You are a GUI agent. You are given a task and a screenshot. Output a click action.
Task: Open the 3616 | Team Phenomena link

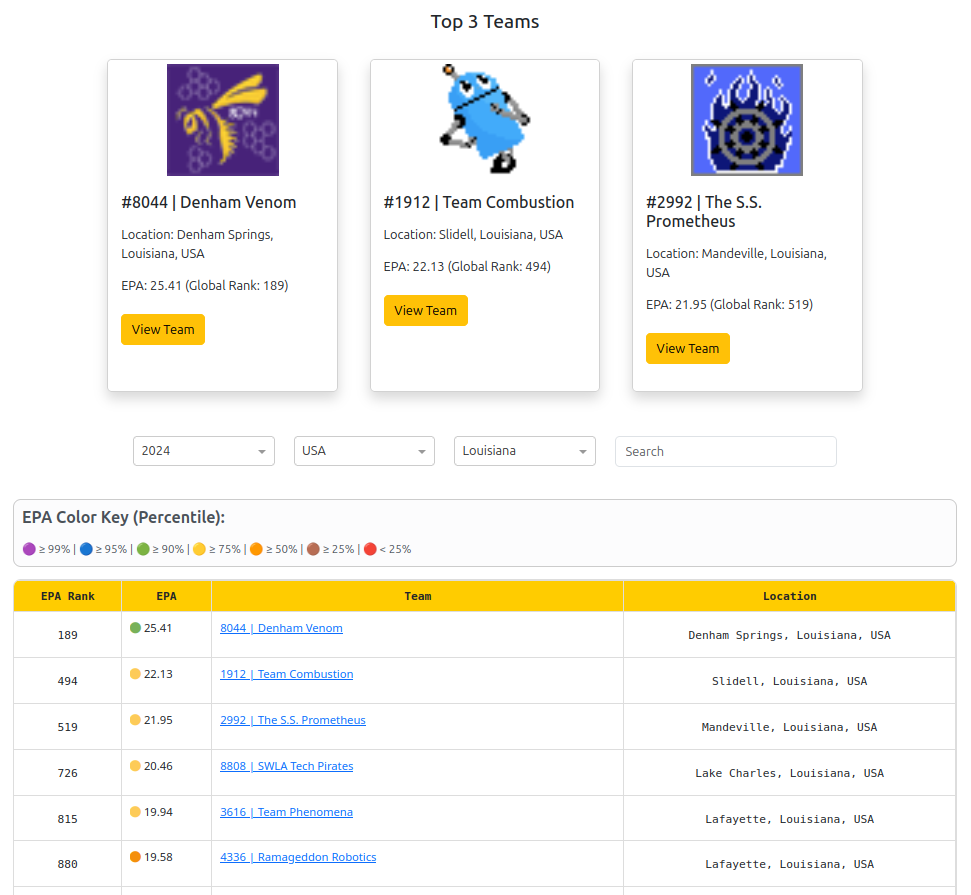(x=286, y=812)
